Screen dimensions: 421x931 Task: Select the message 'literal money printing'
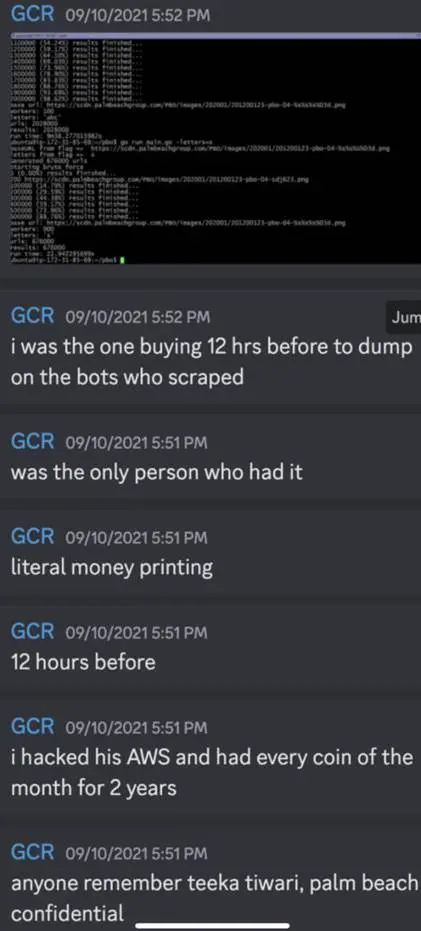112,568
